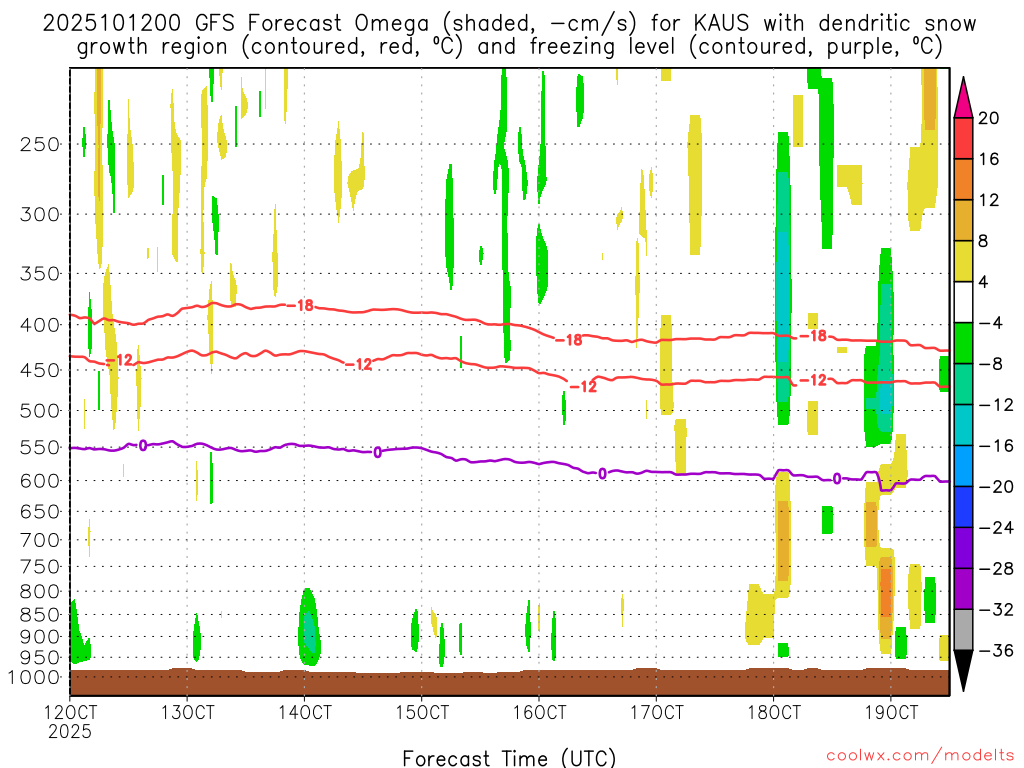Screen dimensions: 1024x768
Task: Click the purple 0 freezing label near 185CT
Action: pos(837,479)
